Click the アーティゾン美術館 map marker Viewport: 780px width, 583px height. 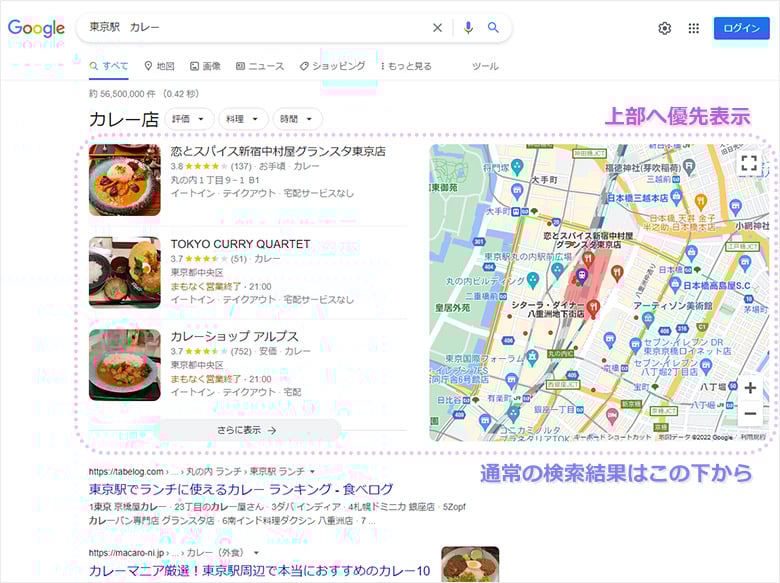point(648,320)
